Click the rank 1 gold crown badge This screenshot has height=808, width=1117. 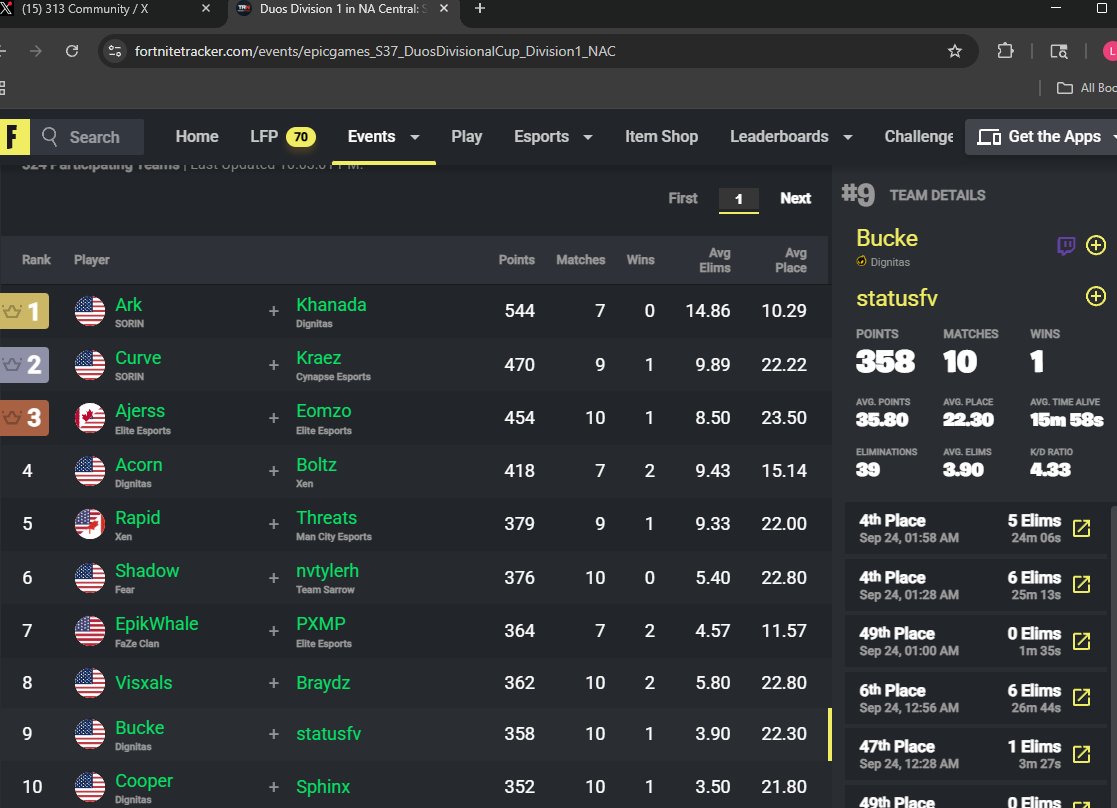click(x=24, y=311)
